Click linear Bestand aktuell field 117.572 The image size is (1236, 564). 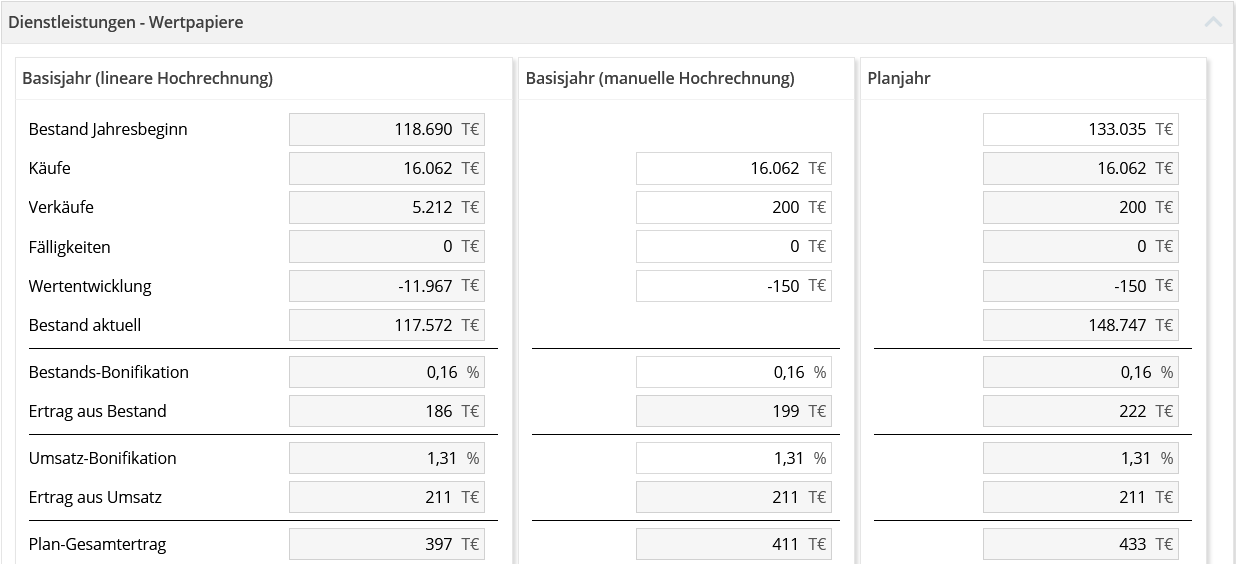386,325
